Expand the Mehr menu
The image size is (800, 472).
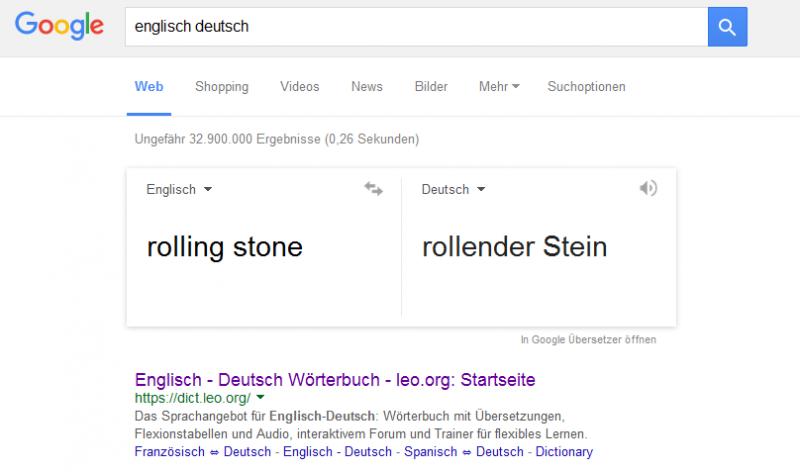499,86
